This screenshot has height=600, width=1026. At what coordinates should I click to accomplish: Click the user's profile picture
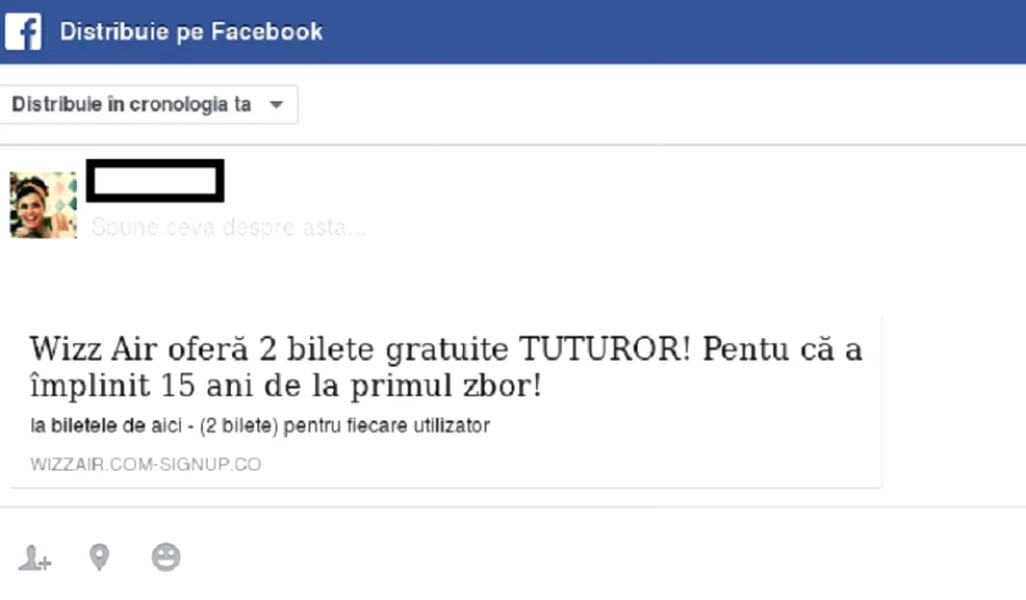[x=43, y=205]
